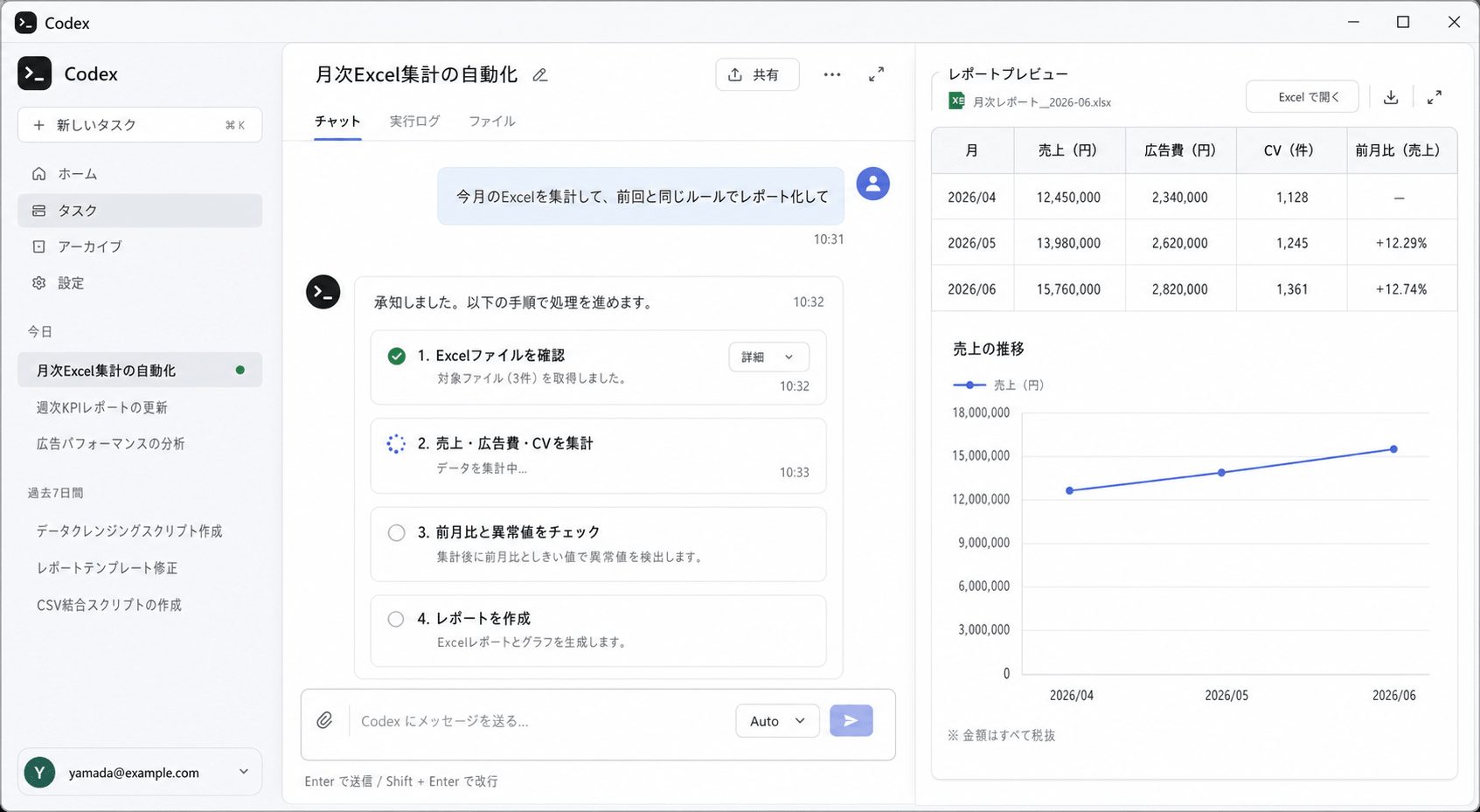1480x812 pixels.
Task: Click the pencil icon to rename the task title
Action: tap(540, 75)
